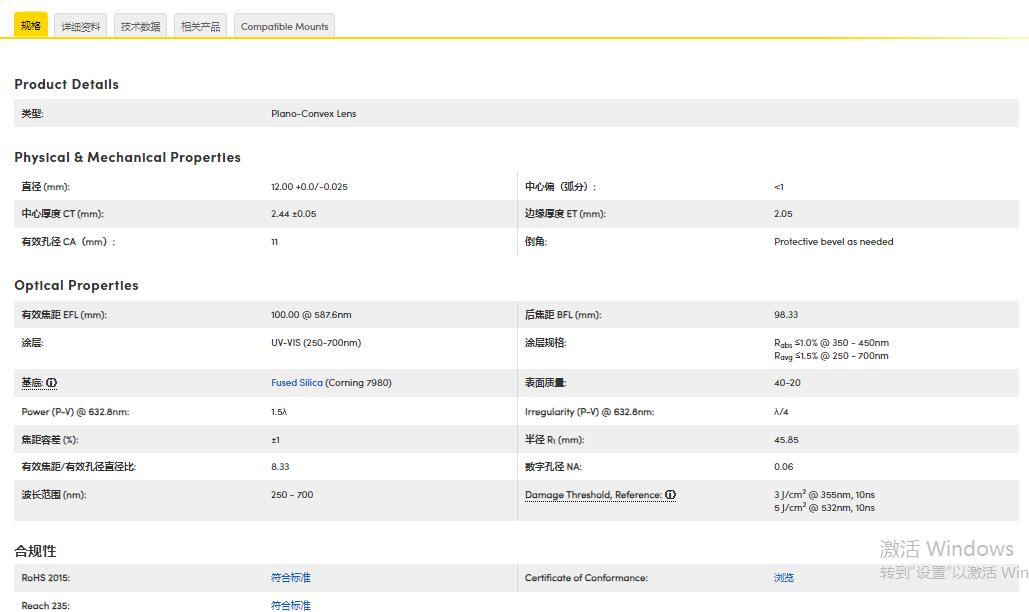Click the EFL value 100.00 @ 587.6nm
The image size is (1029, 612).
click(x=311, y=315)
